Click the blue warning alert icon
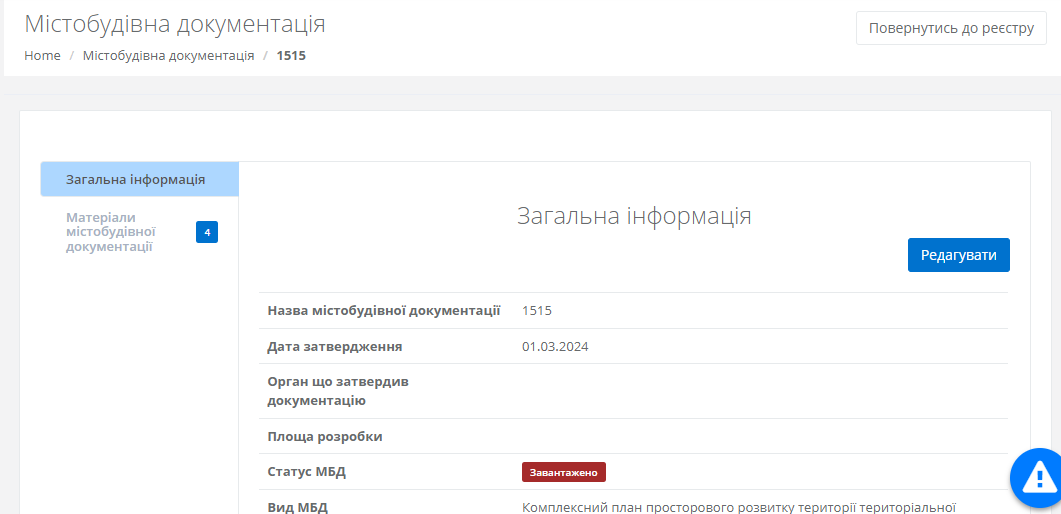Screen dimensions: 1061x514 pyautogui.click(x=1038, y=478)
